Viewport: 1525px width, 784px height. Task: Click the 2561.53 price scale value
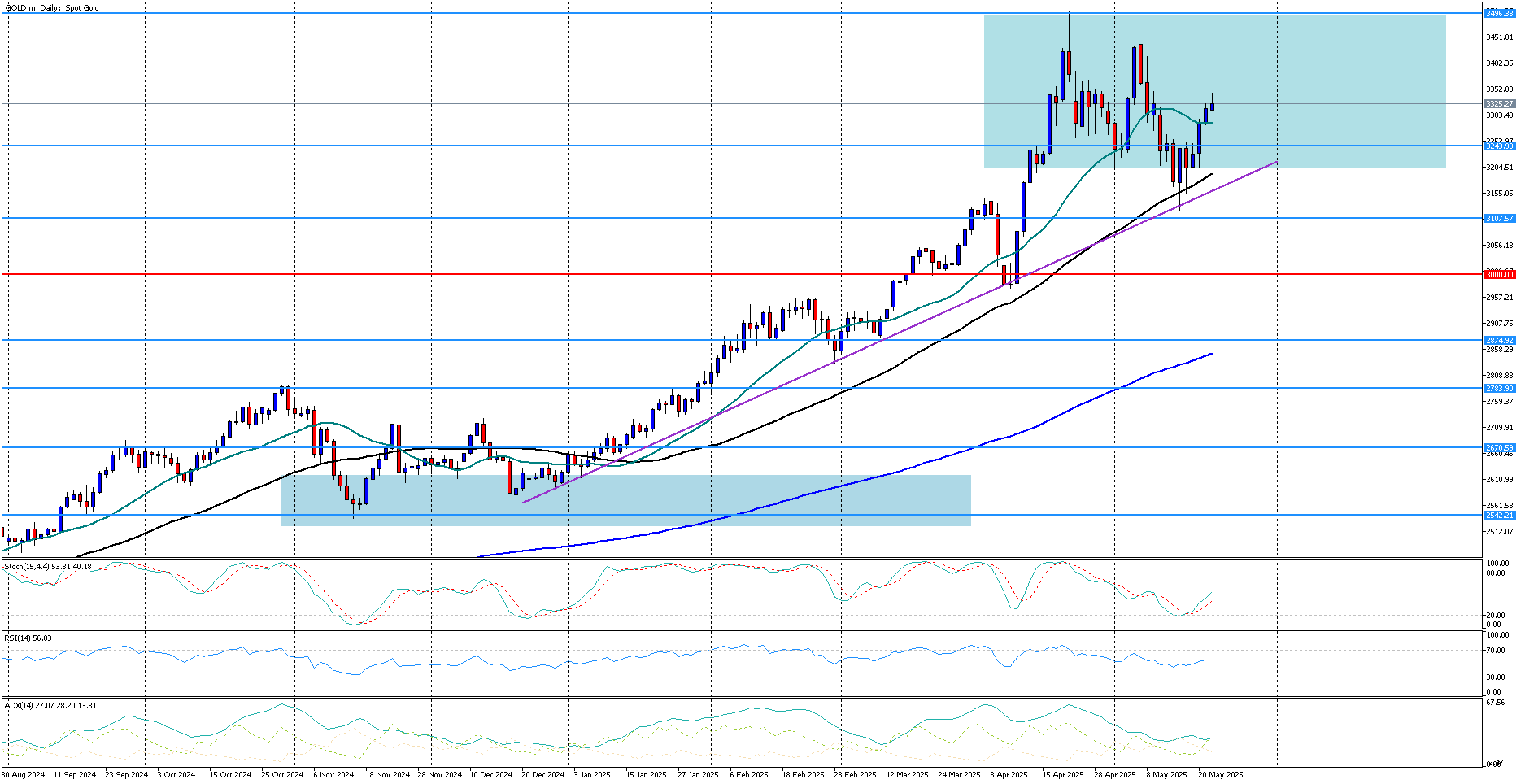1500,506
